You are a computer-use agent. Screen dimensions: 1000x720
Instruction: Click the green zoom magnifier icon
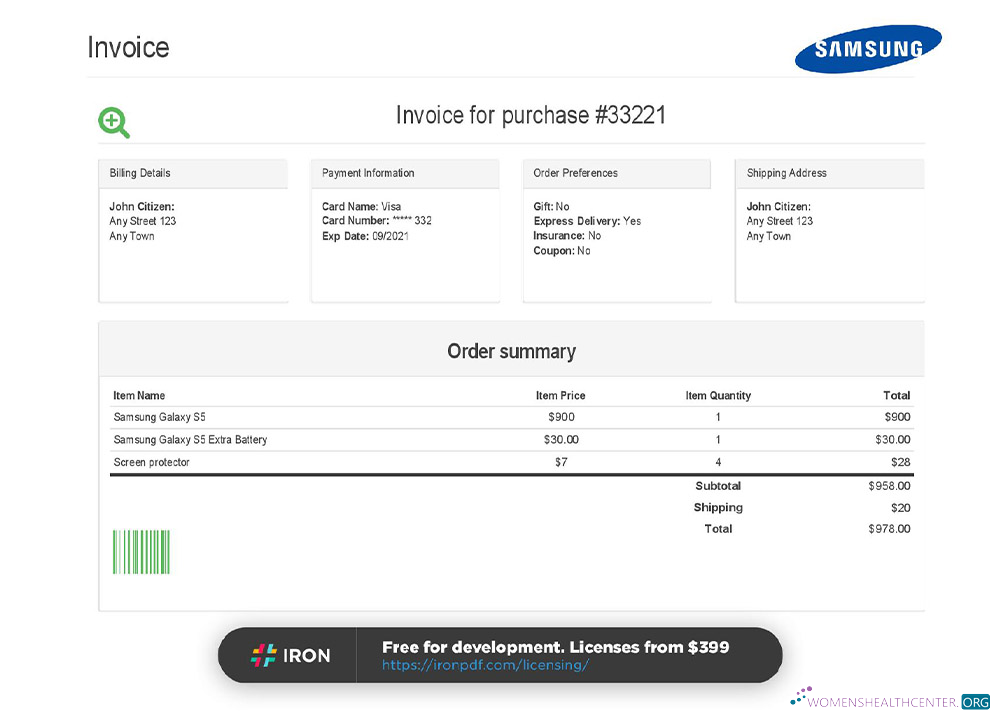pos(113,122)
